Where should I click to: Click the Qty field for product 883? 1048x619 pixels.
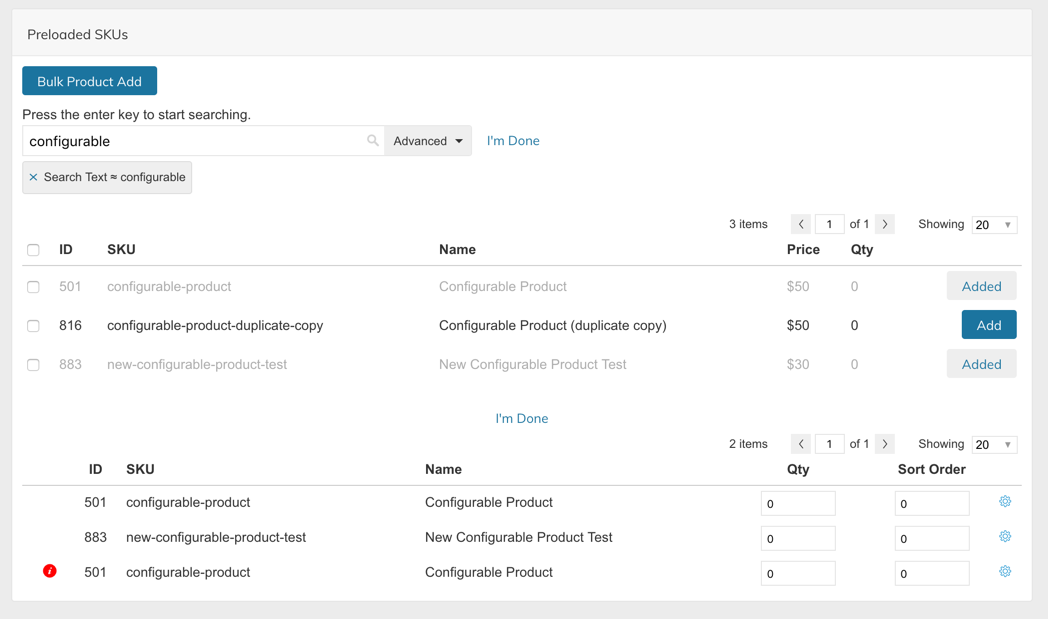[x=797, y=538]
